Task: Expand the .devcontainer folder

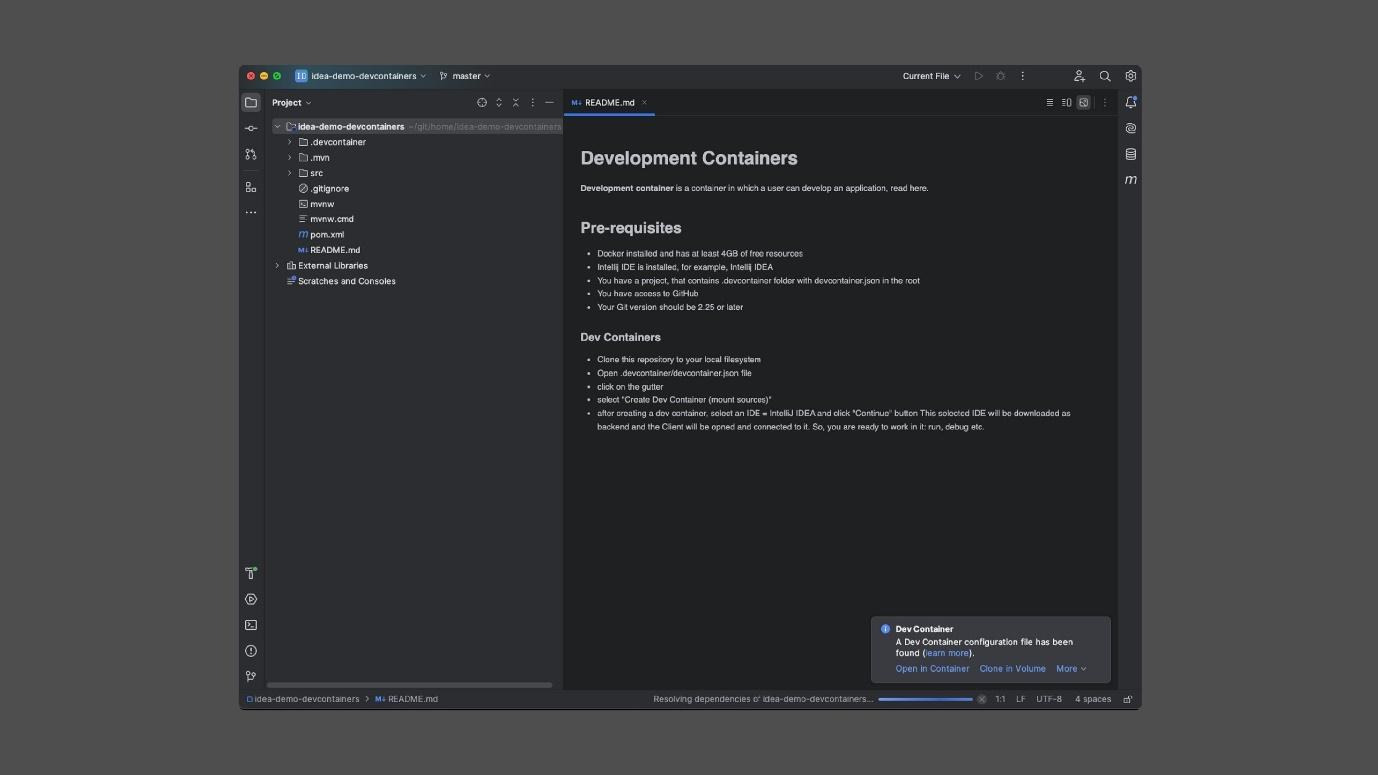Action: [290, 142]
